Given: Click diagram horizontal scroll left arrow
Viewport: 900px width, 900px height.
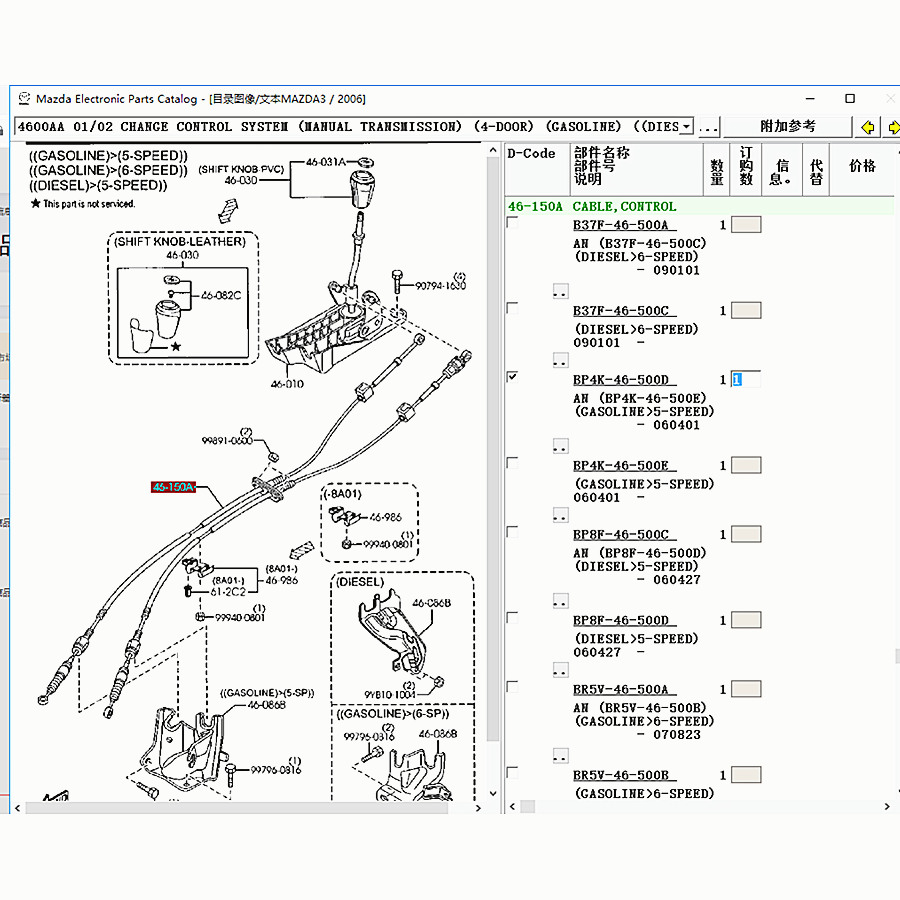Looking at the screenshot, I should [x=18, y=808].
